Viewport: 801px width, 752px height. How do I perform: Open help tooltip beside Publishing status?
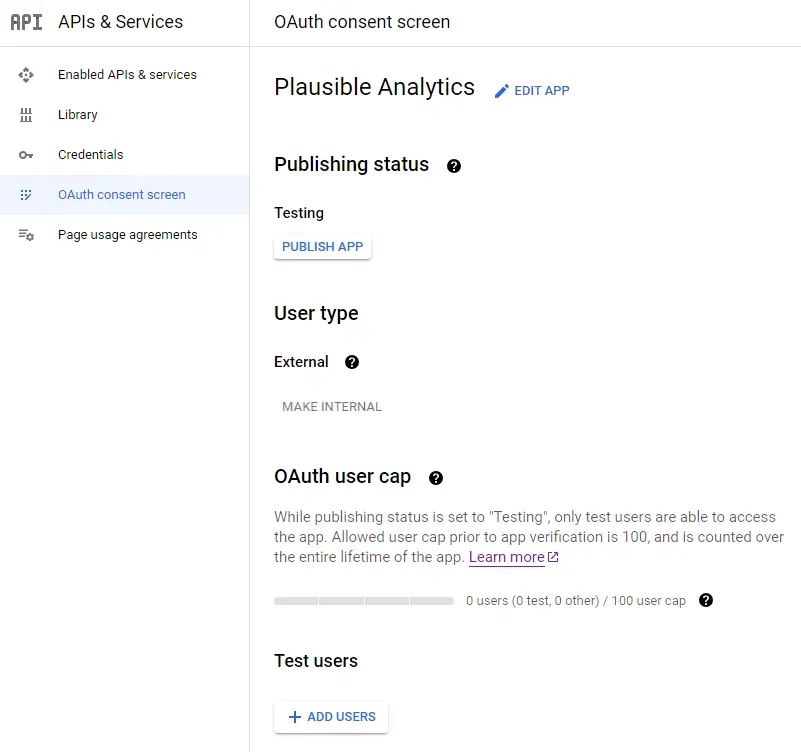(x=454, y=166)
